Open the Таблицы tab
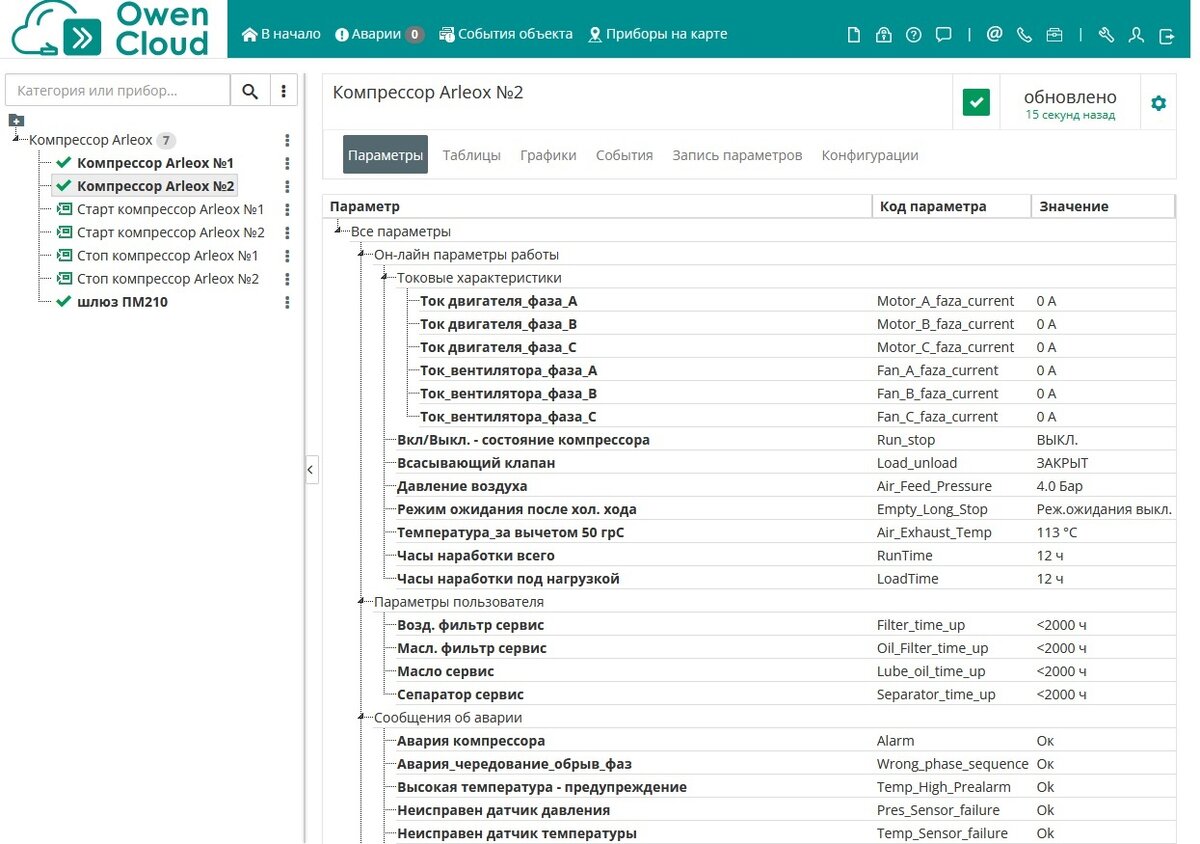Screen dimensions: 1200x844 471,155
